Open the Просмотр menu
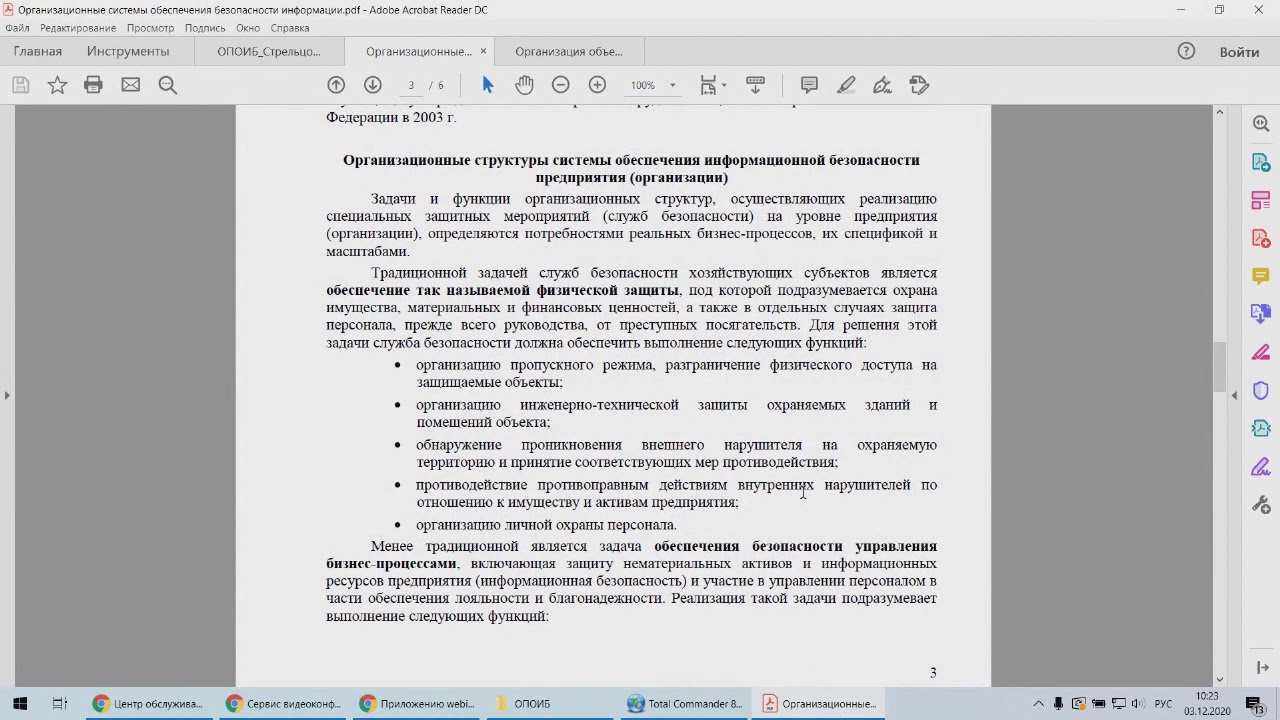This screenshot has height=720, width=1280. coord(150,28)
